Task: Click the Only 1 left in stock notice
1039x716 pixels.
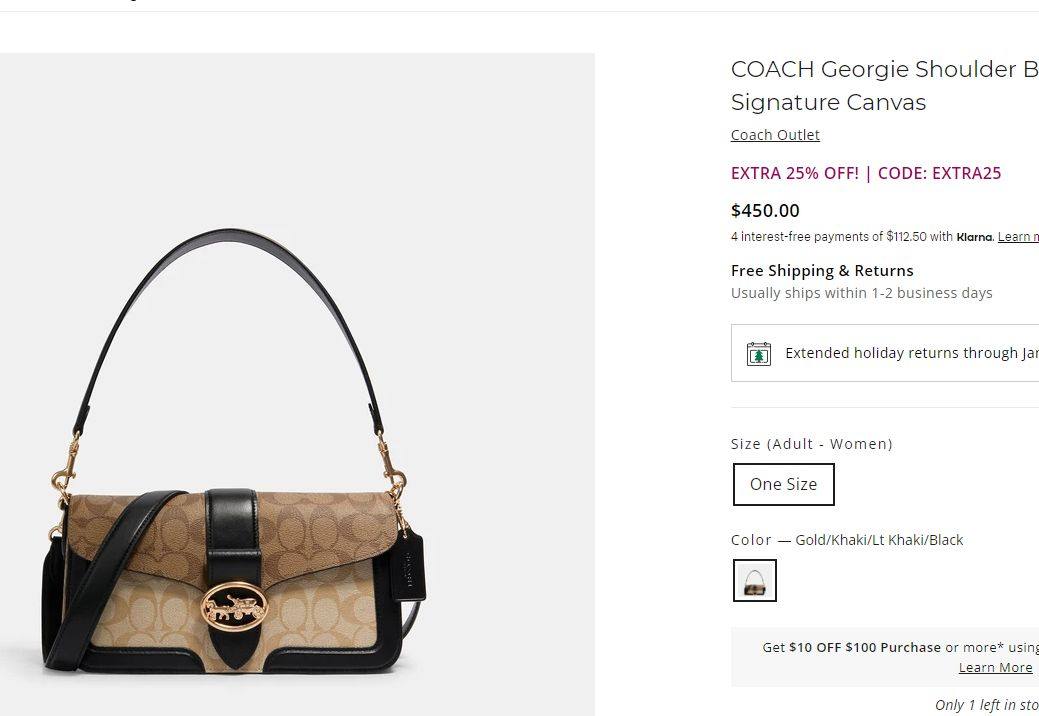Action: 986,705
